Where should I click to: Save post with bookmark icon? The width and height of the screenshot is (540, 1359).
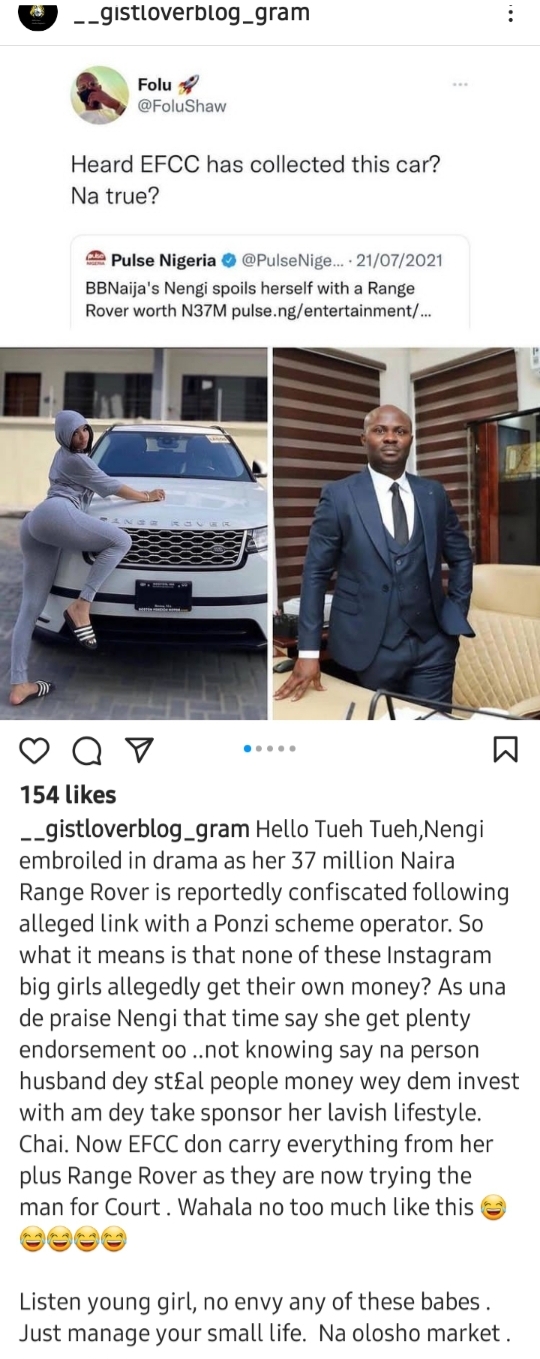pyautogui.click(x=505, y=750)
